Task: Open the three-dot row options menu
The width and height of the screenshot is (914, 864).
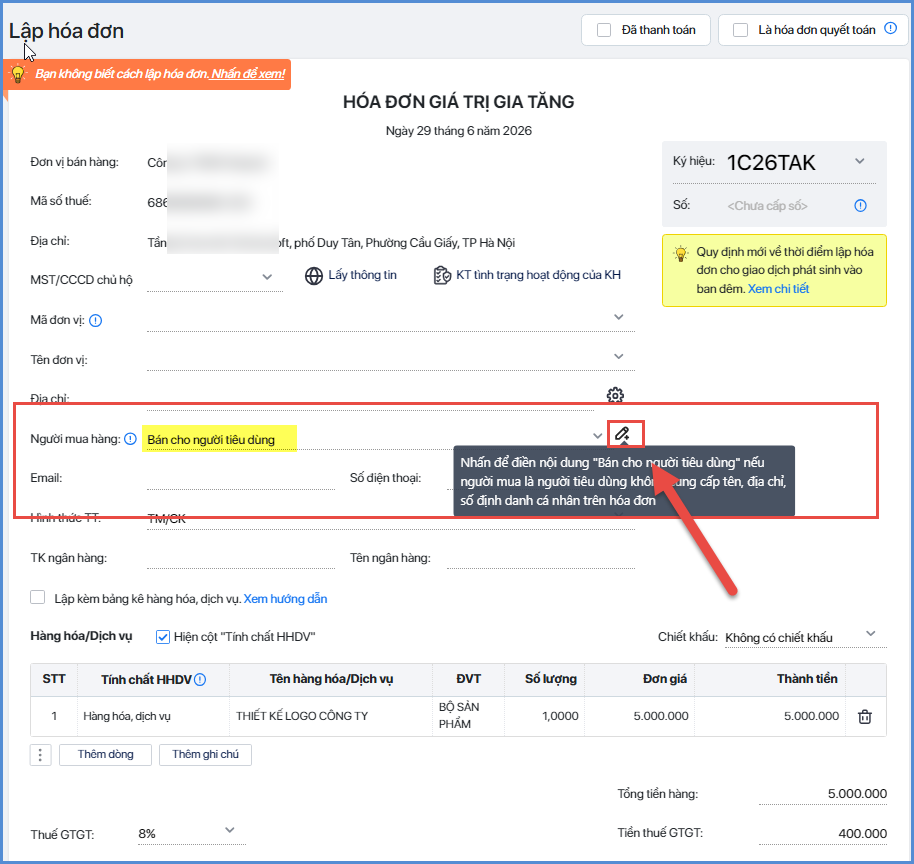Action: (40, 755)
